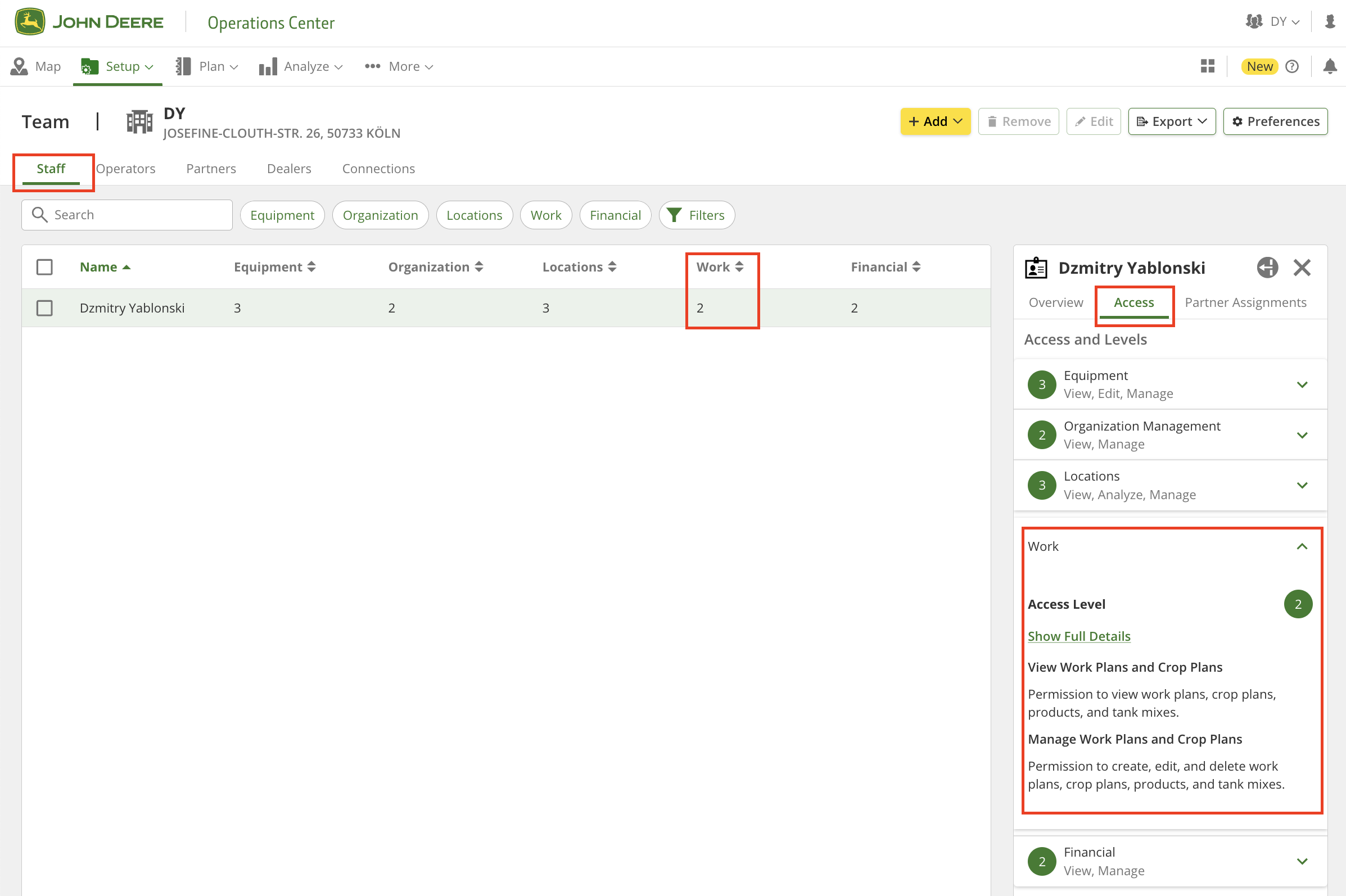Check the Dzmitry Yablonski row checkbox
Viewport: 1346px width, 896px height.
click(x=44, y=308)
